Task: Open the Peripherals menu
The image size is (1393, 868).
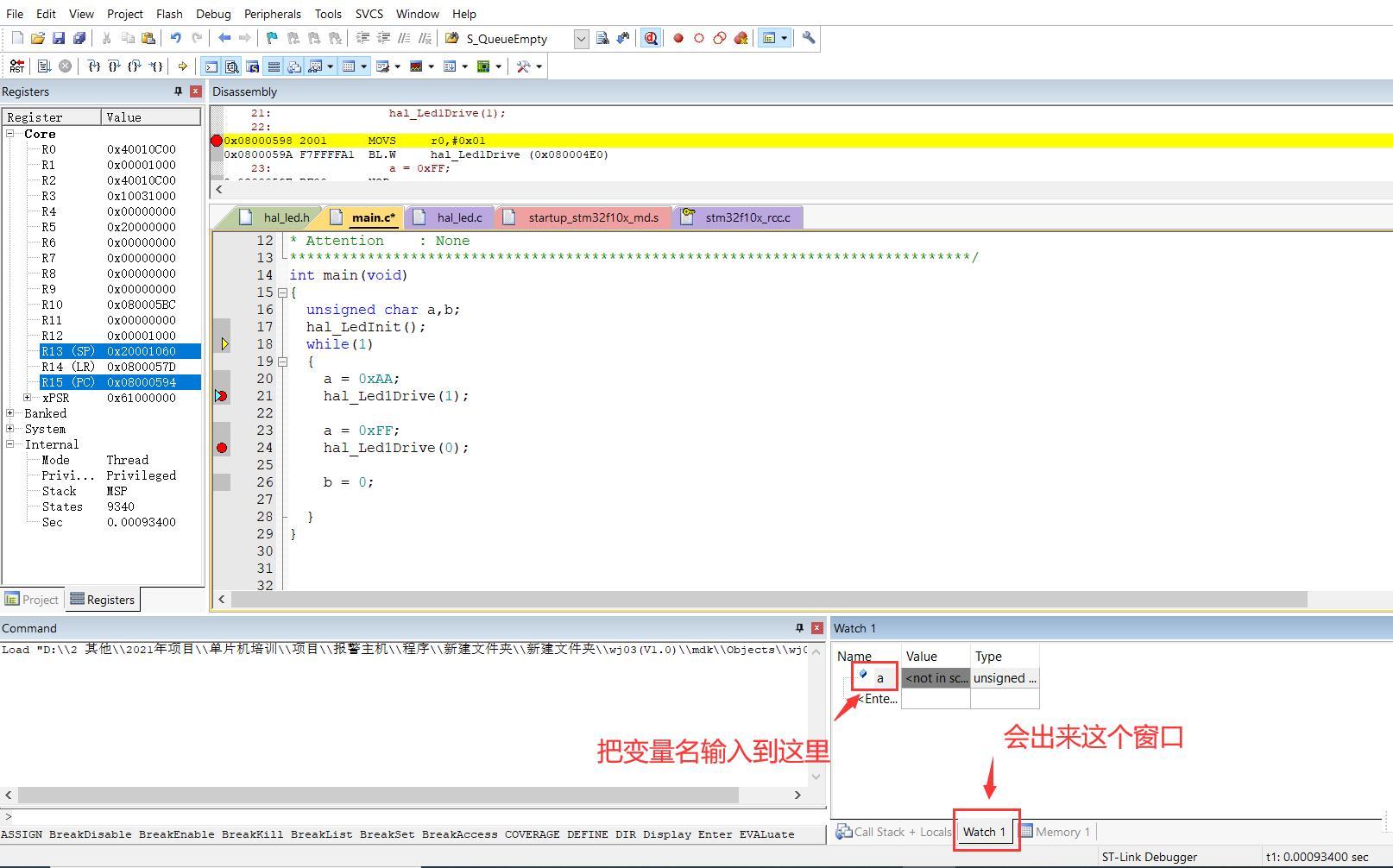Action: point(273,14)
